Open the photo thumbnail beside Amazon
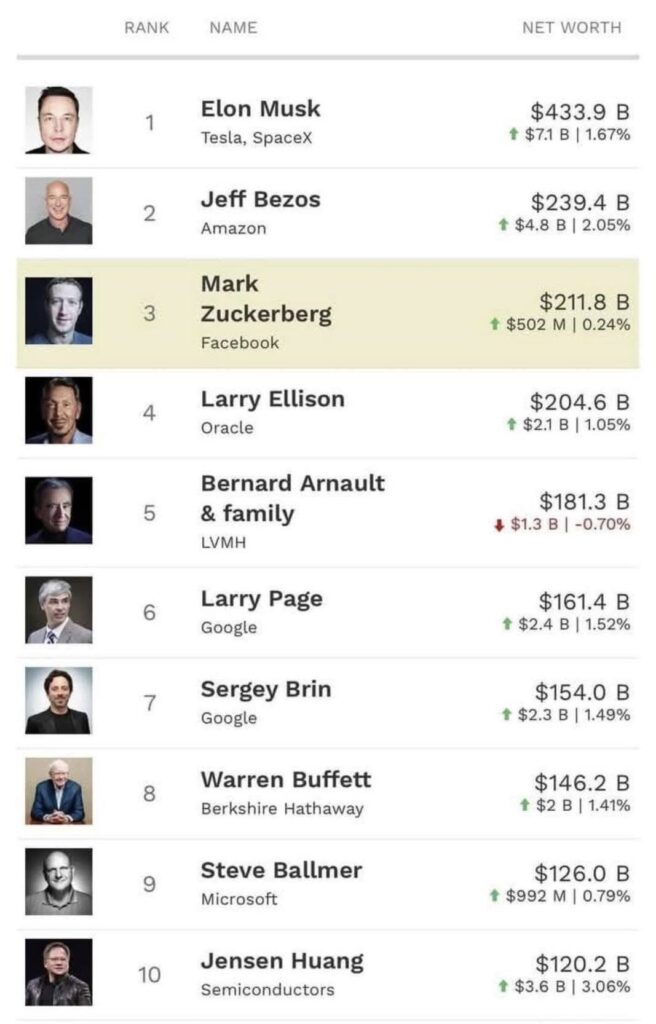This screenshot has height=1024, width=656. (x=58, y=211)
